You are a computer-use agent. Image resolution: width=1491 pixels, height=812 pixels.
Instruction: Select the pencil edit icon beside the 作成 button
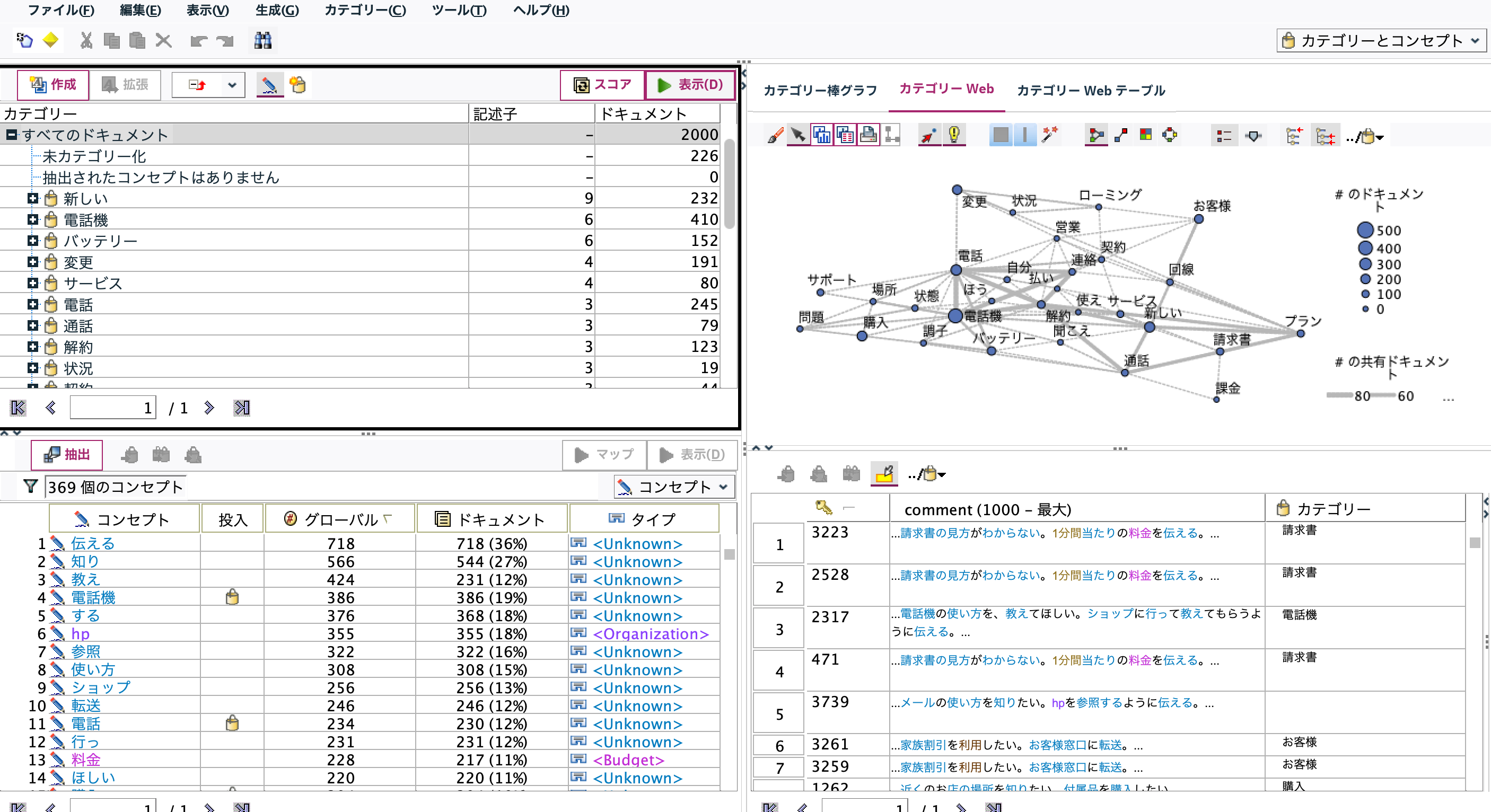270,84
